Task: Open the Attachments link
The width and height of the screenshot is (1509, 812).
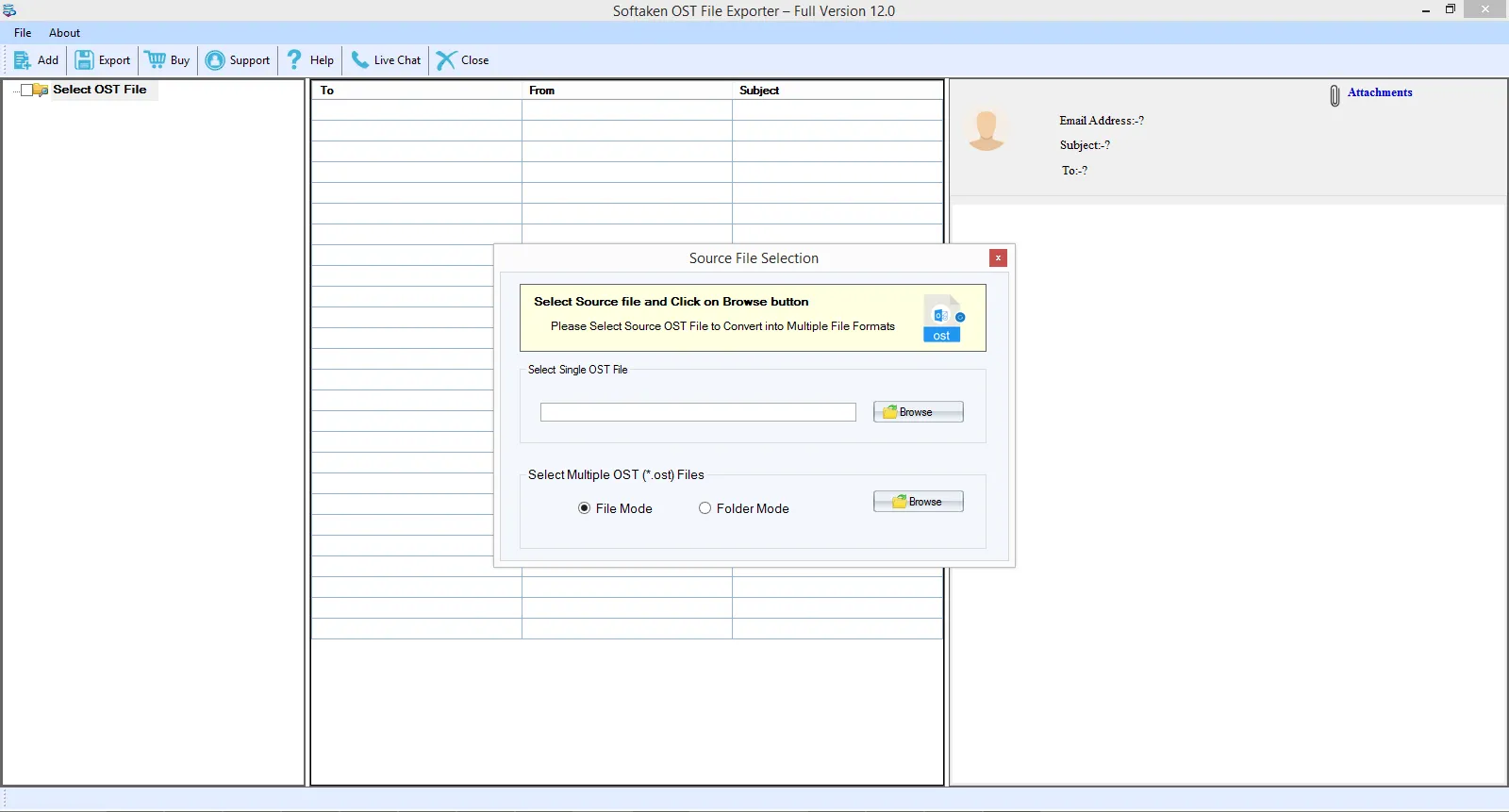Action: (1380, 92)
